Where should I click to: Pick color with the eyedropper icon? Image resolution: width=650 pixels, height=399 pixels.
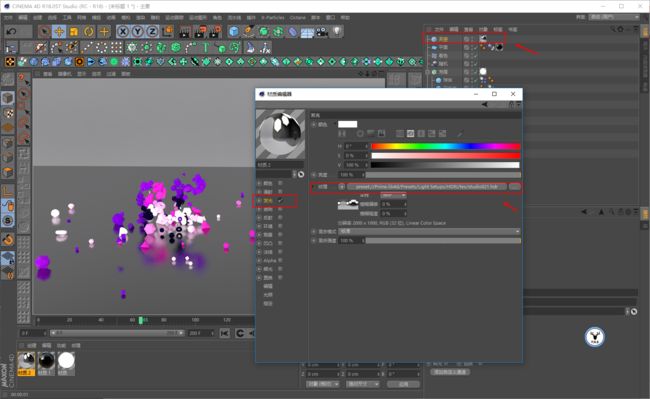point(460,134)
